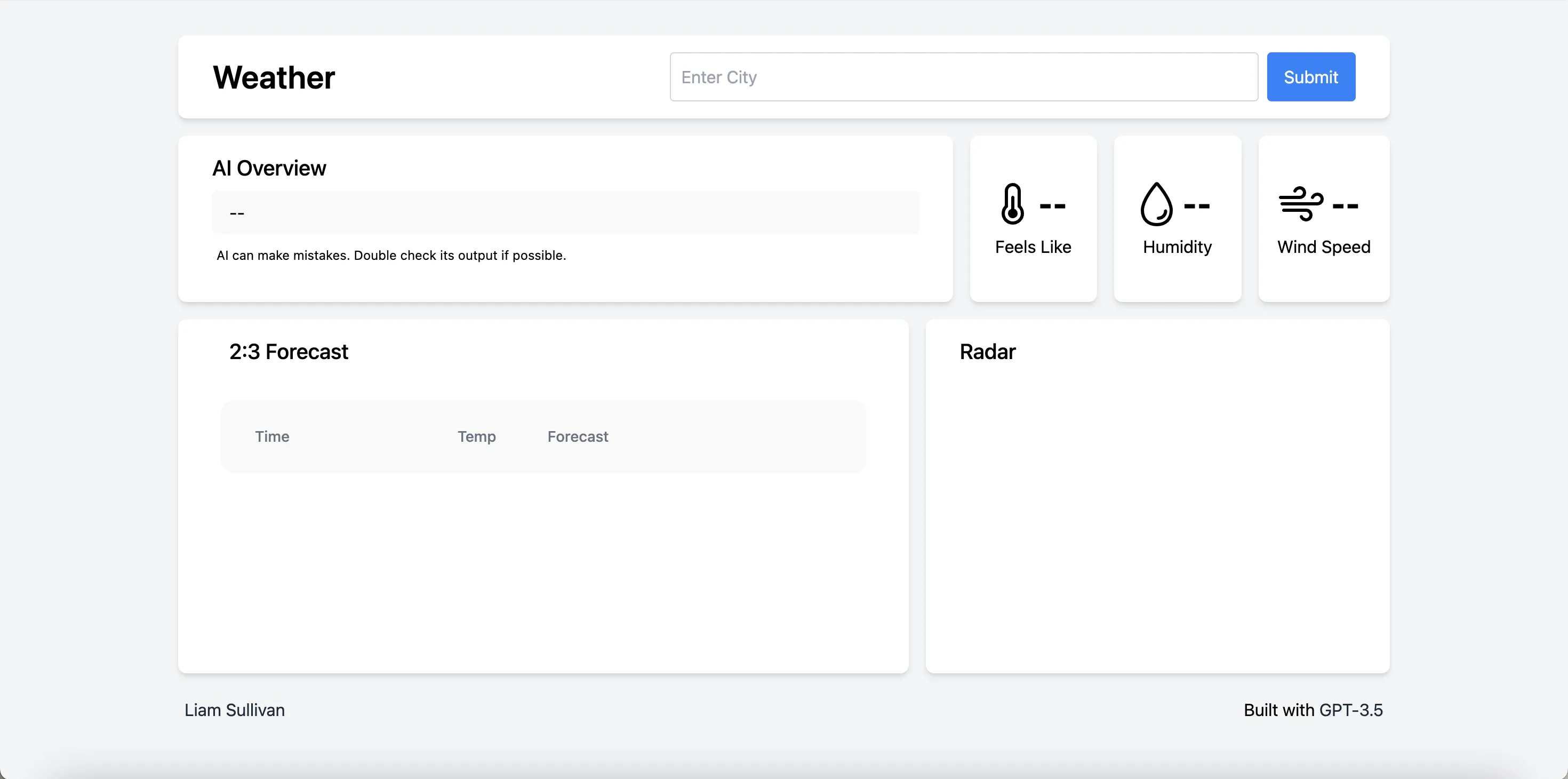Click the Enter City input field

[x=964, y=77]
